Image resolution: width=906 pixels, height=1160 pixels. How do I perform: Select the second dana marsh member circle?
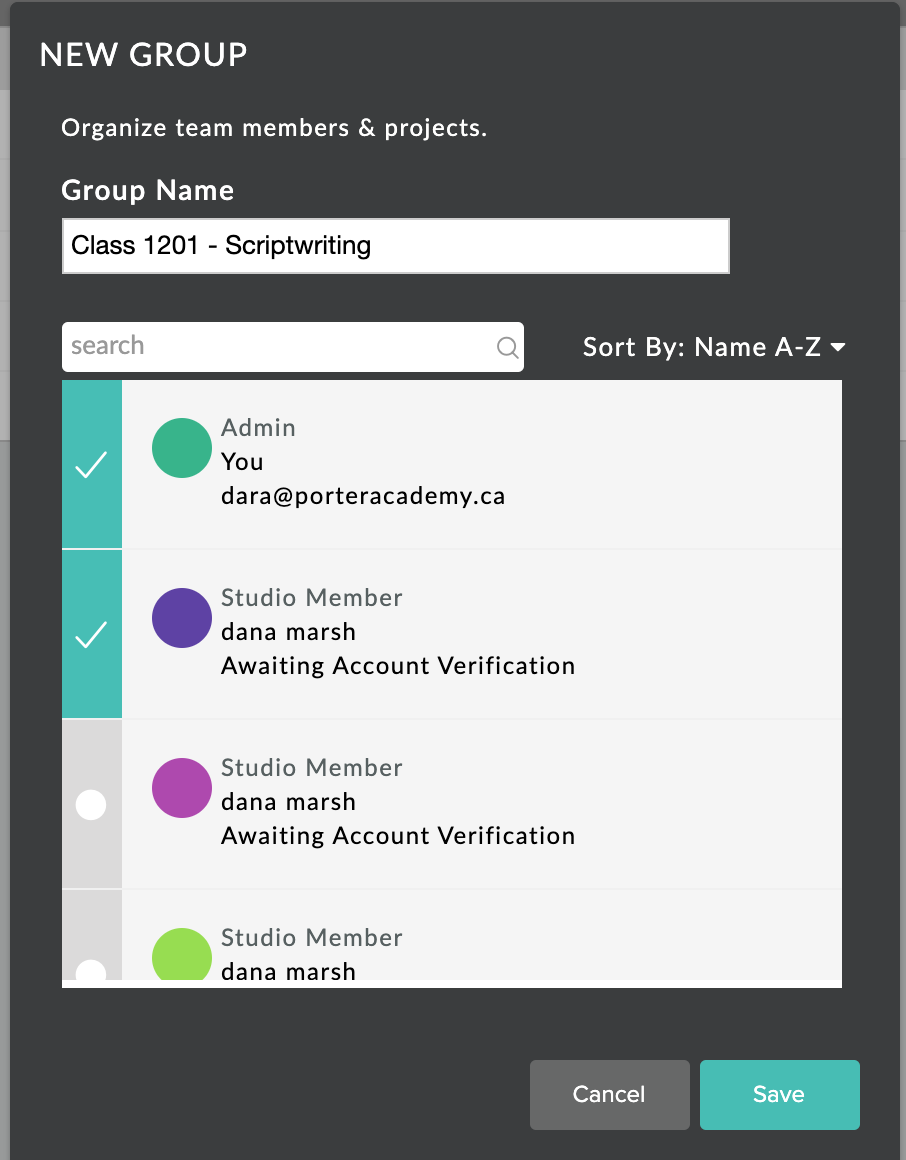91,805
